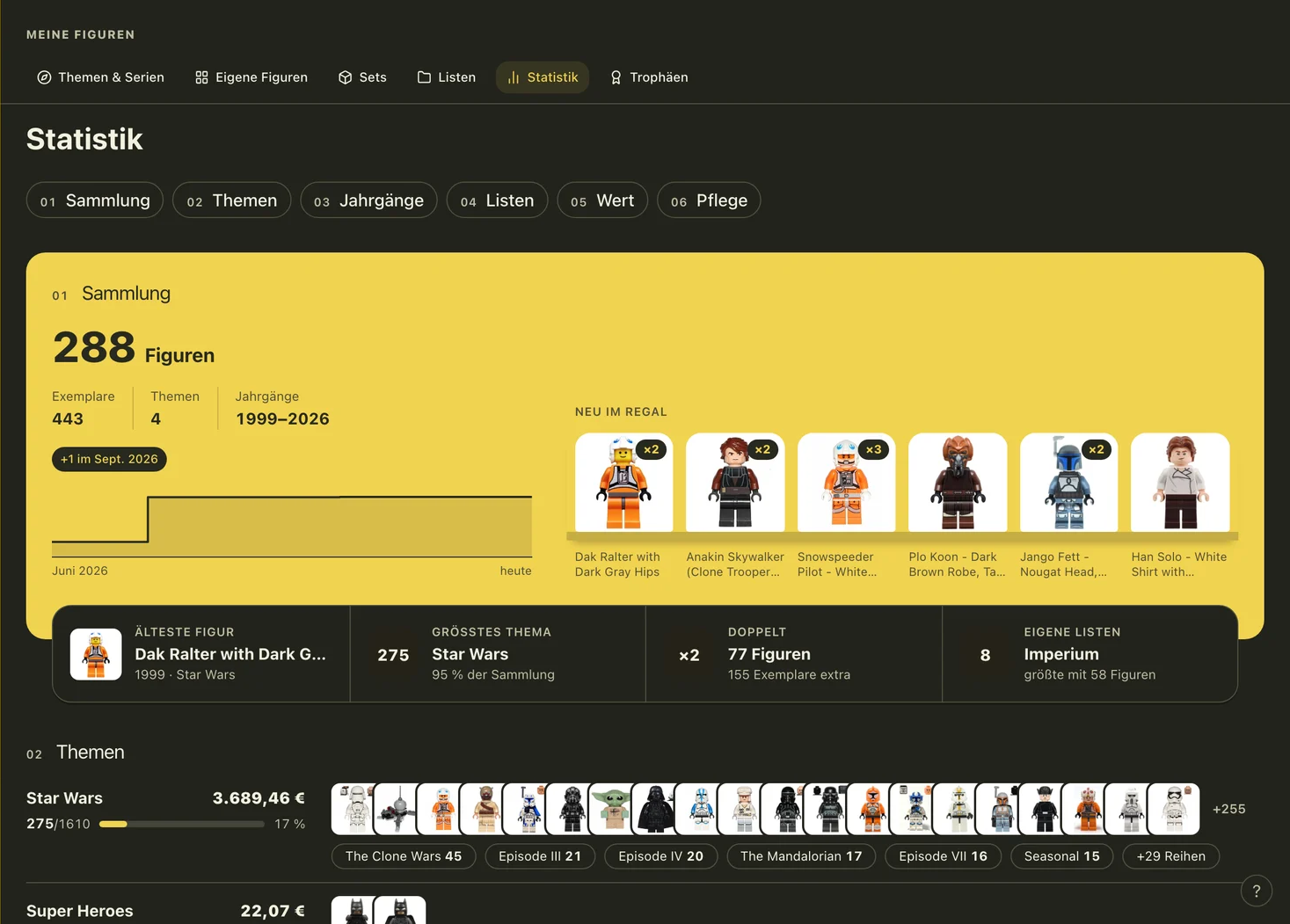Click the Super Heroes theme name
The image size is (1290, 924).
(x=80, y=911)
